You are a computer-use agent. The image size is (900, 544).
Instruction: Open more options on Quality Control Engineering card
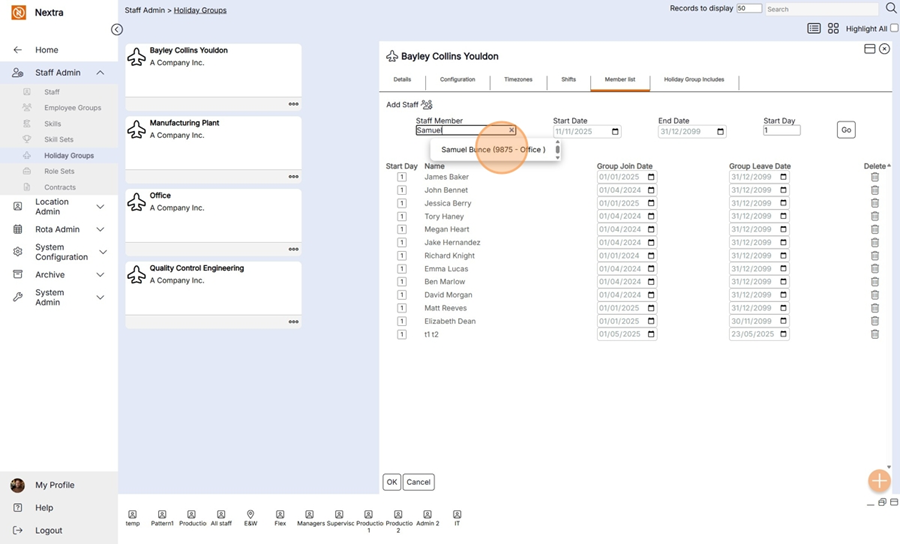click(x=293, y=322)
